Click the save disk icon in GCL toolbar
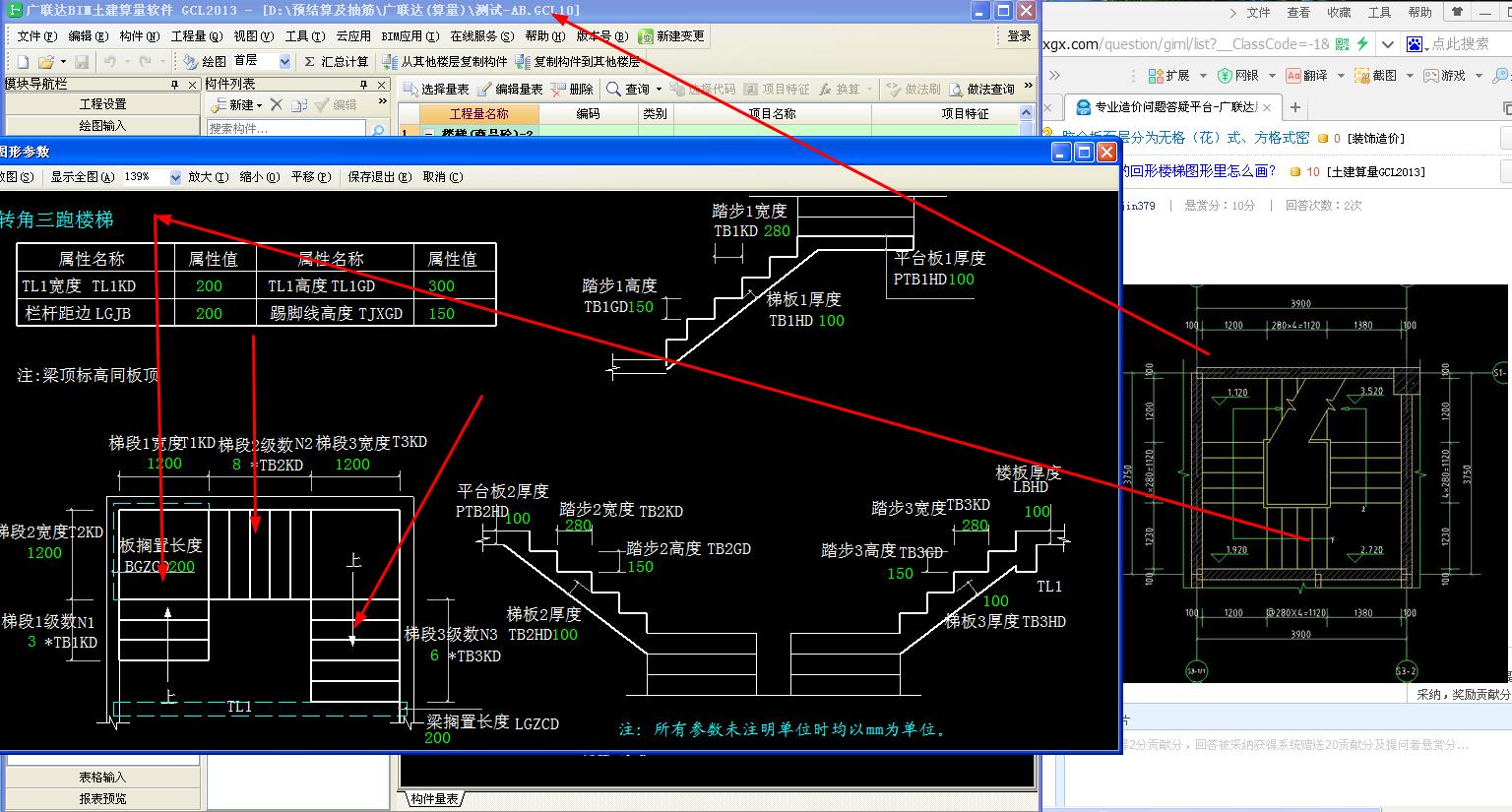This screenshot has width=1512, height=812. 82,61
